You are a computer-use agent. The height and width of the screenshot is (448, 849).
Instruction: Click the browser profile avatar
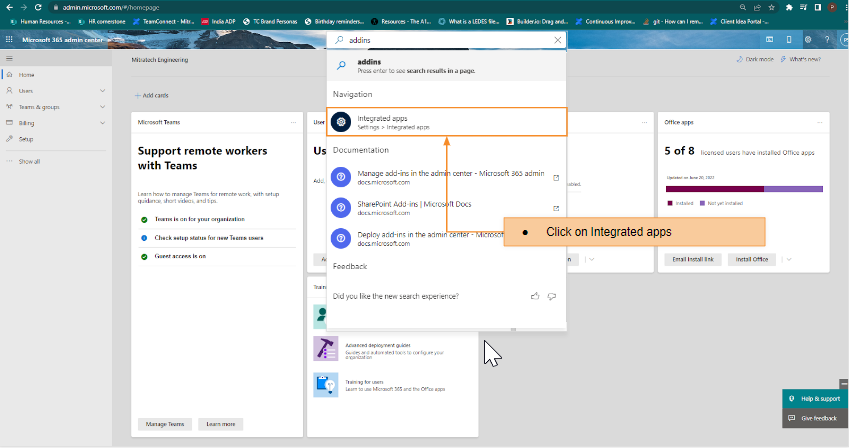[x=832, y=8]
